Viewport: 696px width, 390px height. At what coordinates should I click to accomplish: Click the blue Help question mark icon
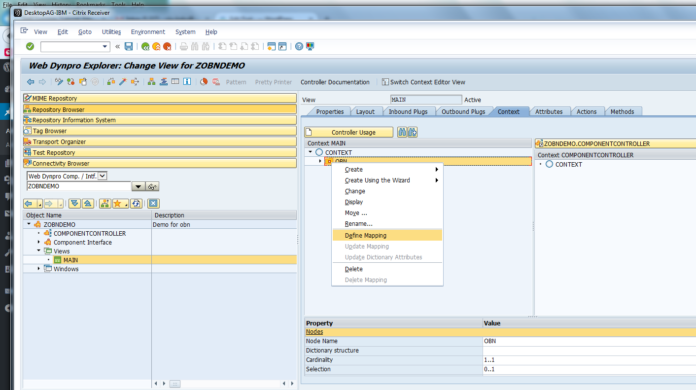click(299, 46)
